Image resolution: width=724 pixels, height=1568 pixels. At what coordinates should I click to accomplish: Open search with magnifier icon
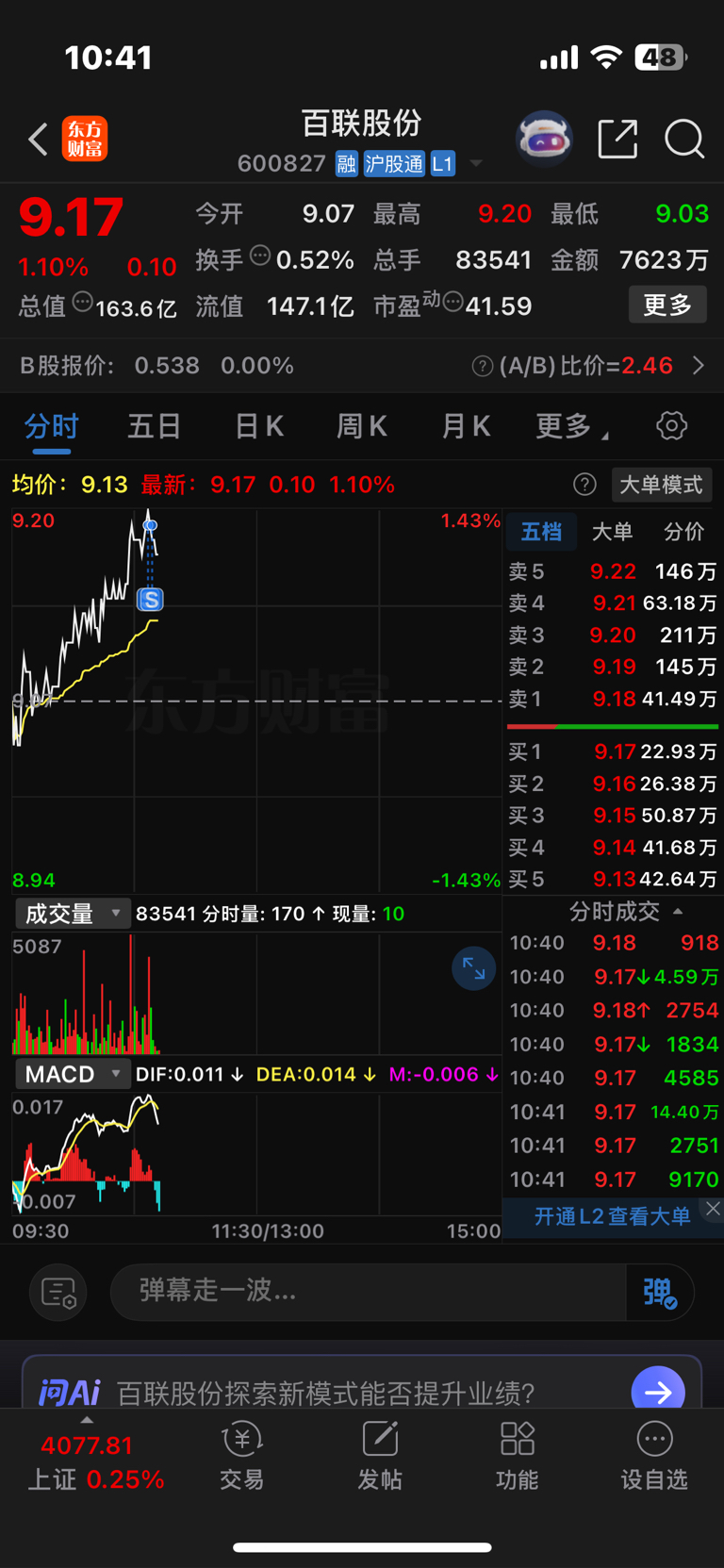(684, 139)
